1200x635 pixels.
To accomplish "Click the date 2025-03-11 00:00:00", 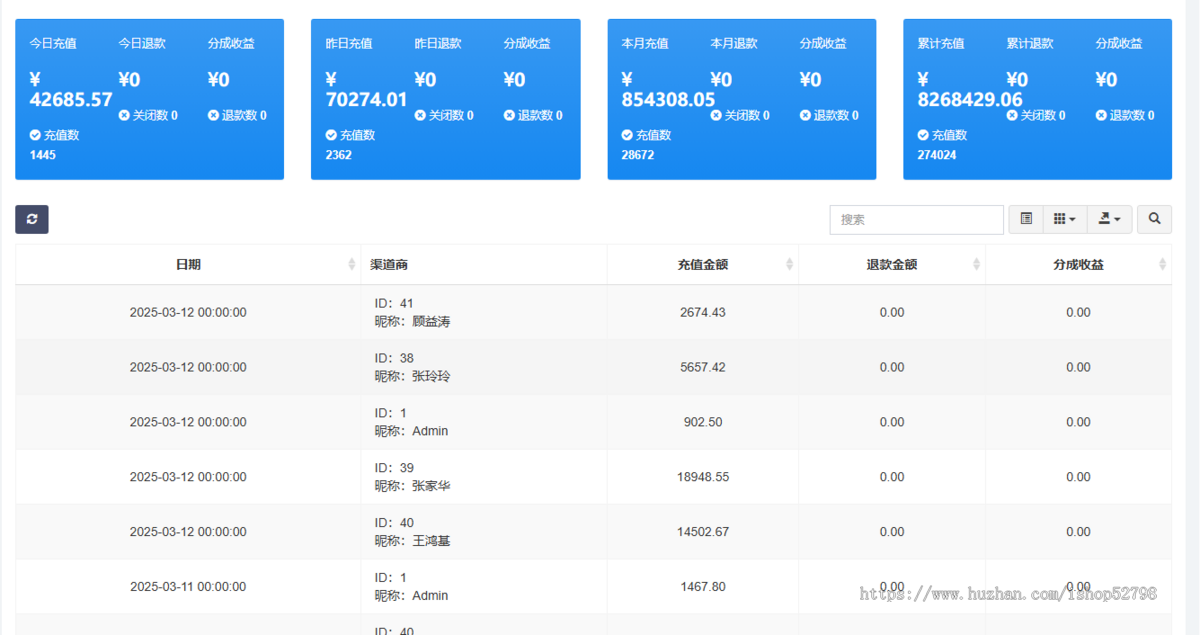I will pos(188,587).
